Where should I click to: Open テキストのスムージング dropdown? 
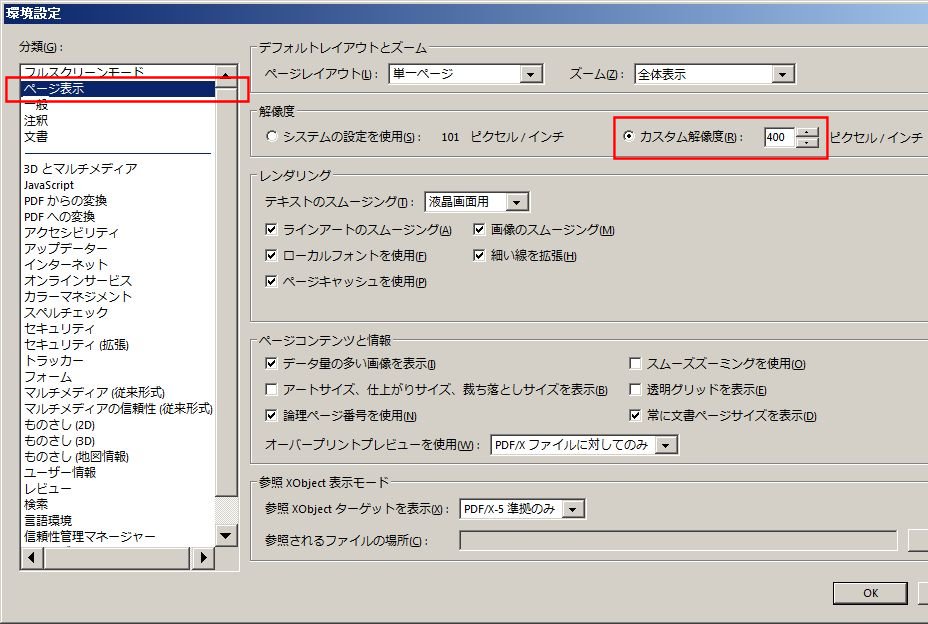point(517,202)
